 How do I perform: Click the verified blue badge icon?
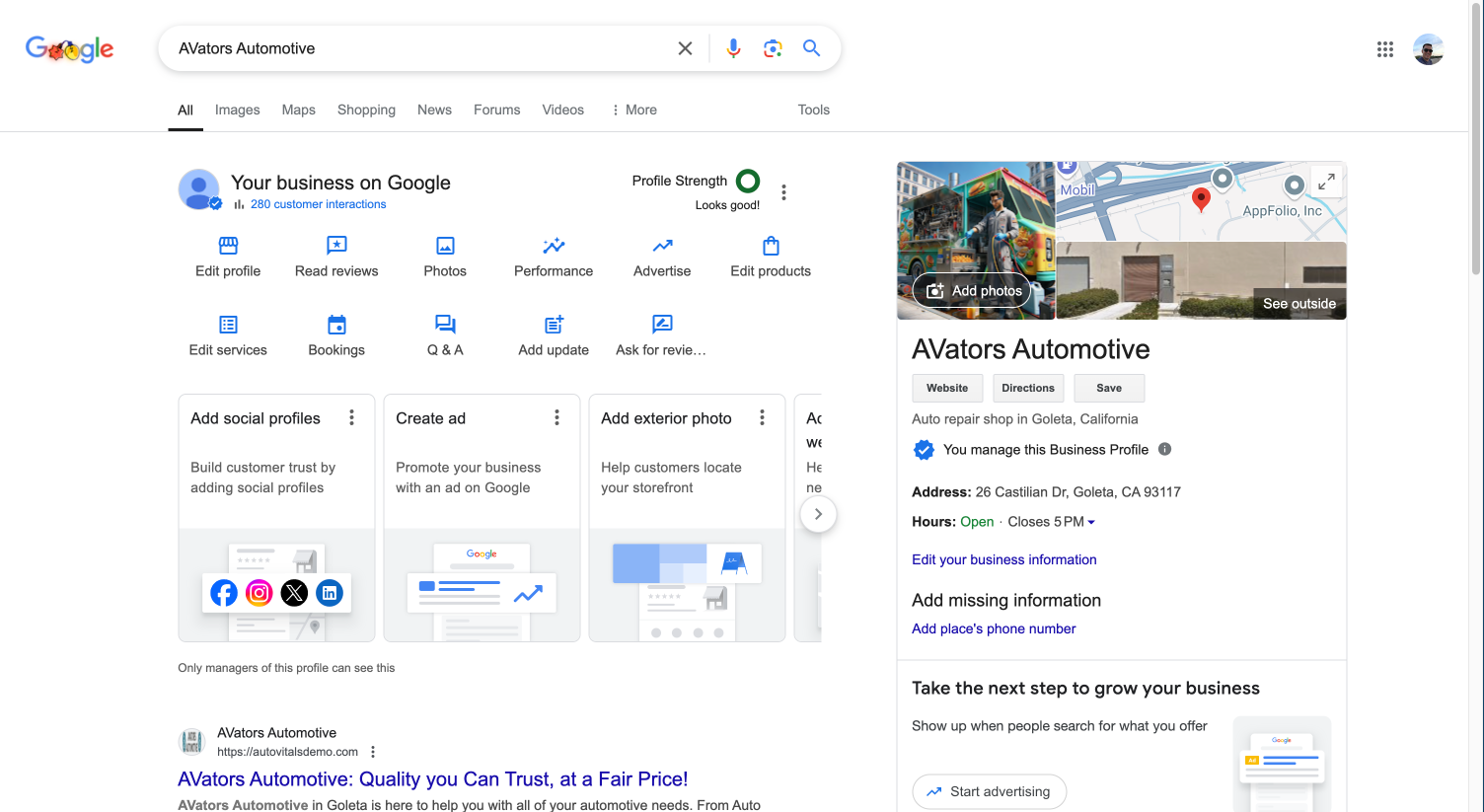pos(924,450)
